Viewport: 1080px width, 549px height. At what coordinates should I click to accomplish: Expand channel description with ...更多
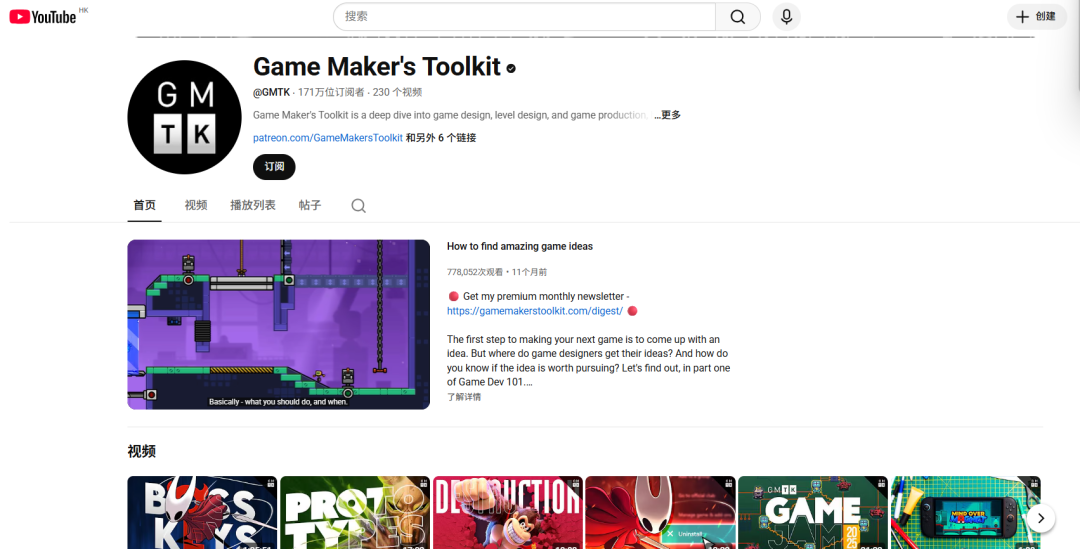pyautogui.click(x=667, y=115)
